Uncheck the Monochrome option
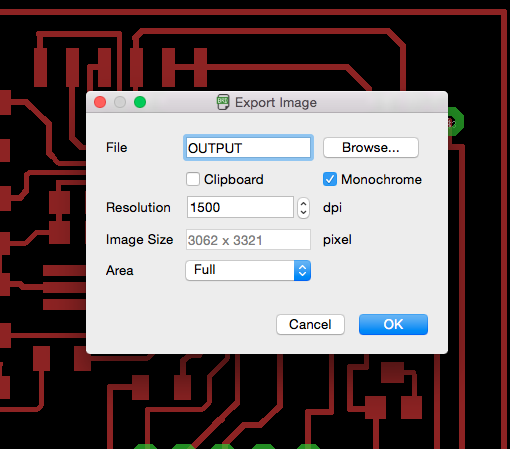This screenshot has height=449, width=510. click(330, 179)
